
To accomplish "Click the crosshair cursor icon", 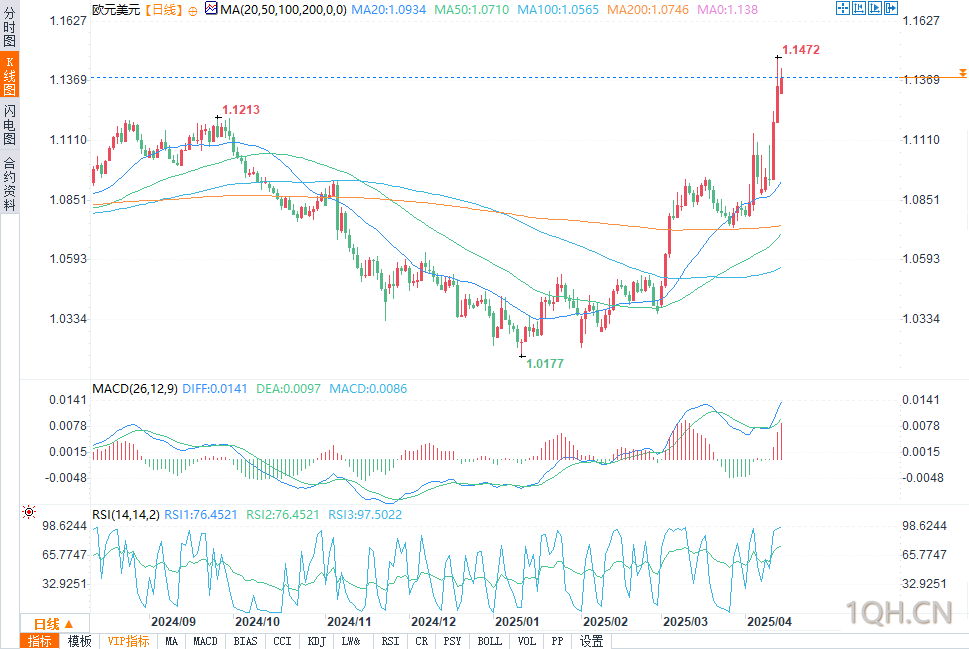I will click(x=842, y=8).
